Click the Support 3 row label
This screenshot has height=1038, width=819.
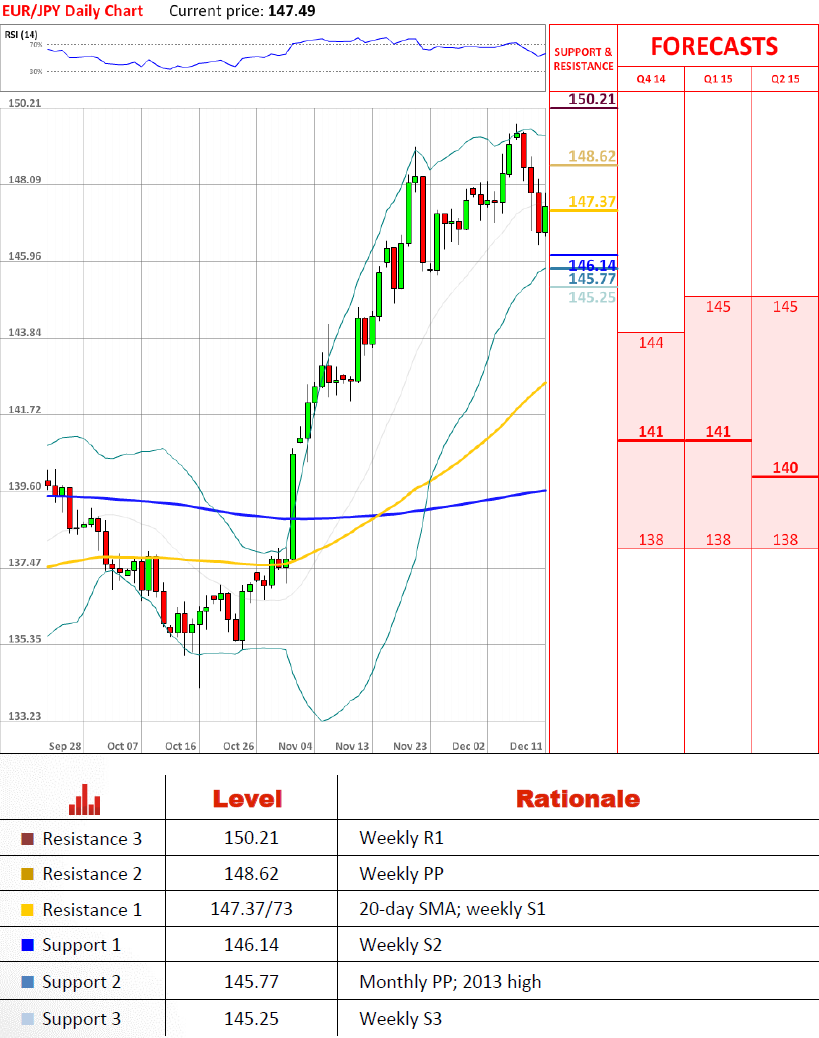[x=81, y=1019]
